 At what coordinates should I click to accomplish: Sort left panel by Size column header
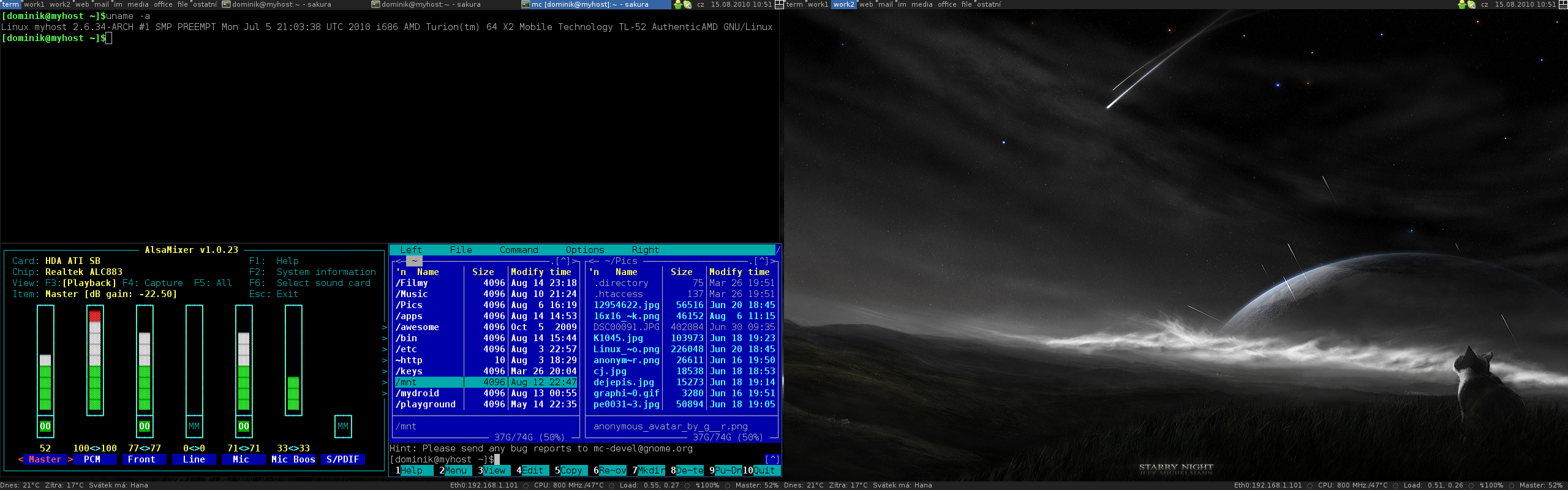pos(483,272)
